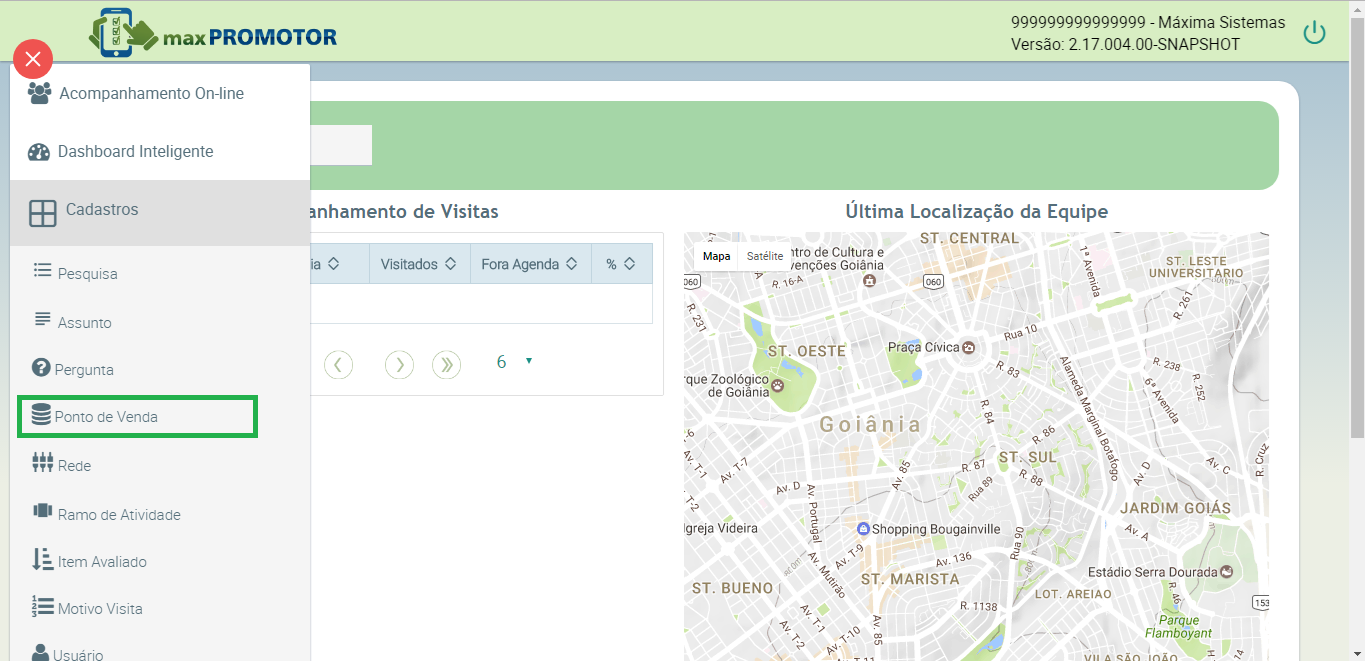This screenshot has height=661, width=1365.
Task: Switch map to Satélite view
Action: pyautogui.click(x=765, y=256)
